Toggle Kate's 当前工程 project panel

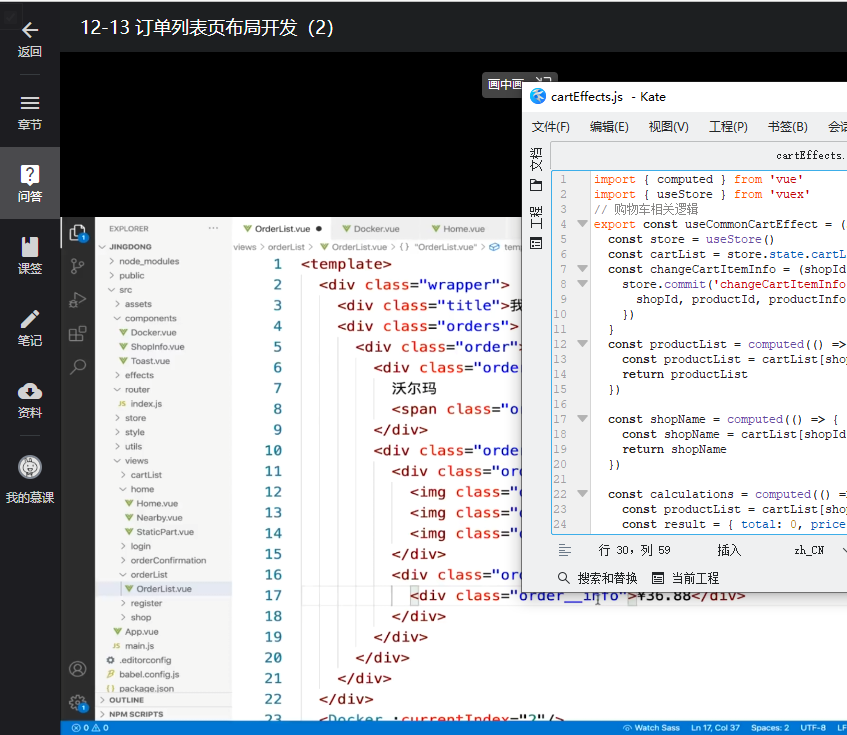(x=685, y=578)
